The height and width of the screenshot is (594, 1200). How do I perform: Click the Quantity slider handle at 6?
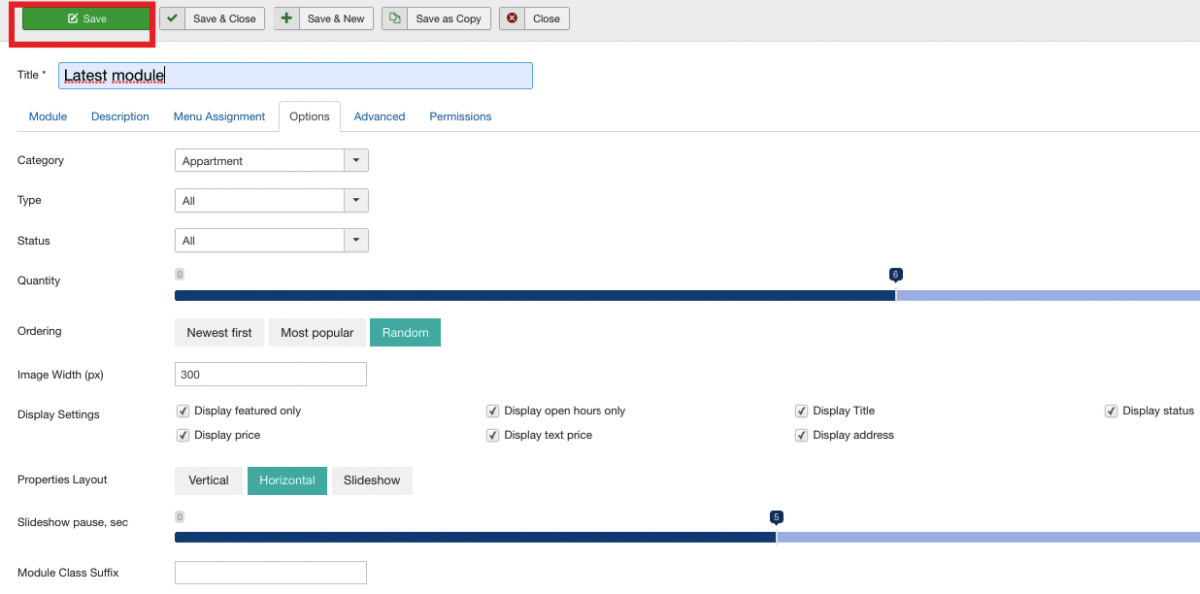click(x=896, y=276)
